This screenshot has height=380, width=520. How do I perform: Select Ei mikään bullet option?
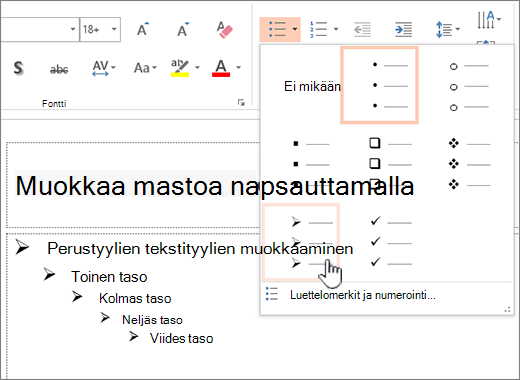(312, 87)
